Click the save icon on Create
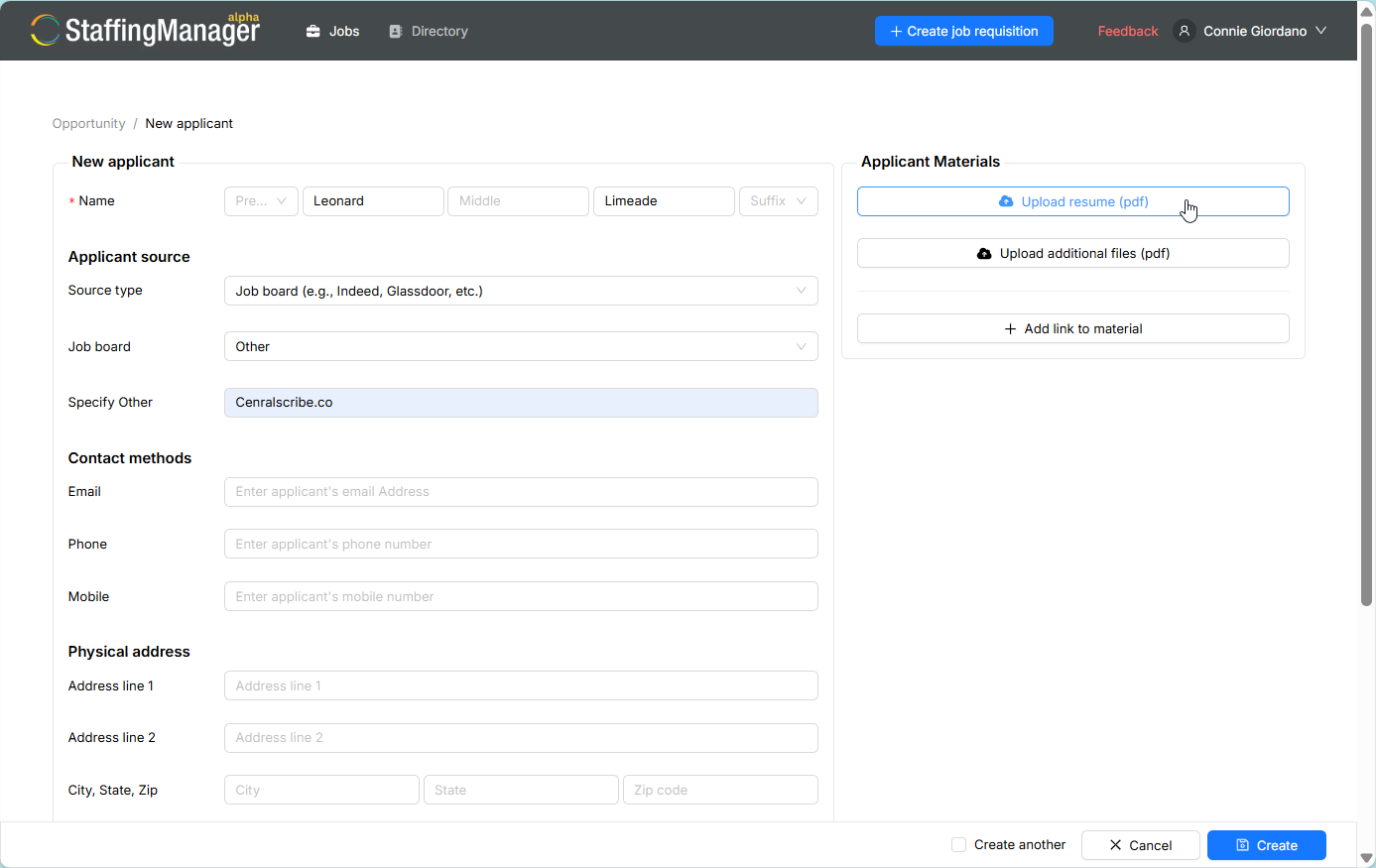The width and height of the screenshot is (1376, 868). point(1243,845)
